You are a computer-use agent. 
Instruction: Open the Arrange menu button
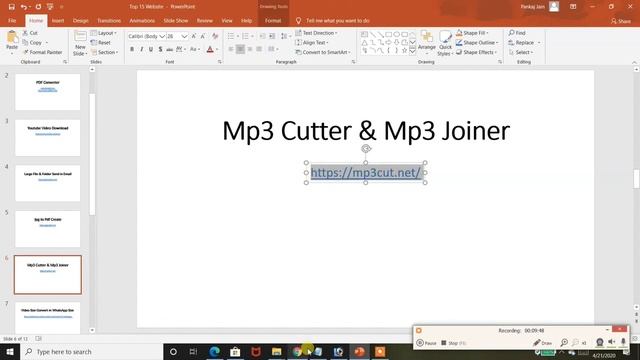coord(427,42)
